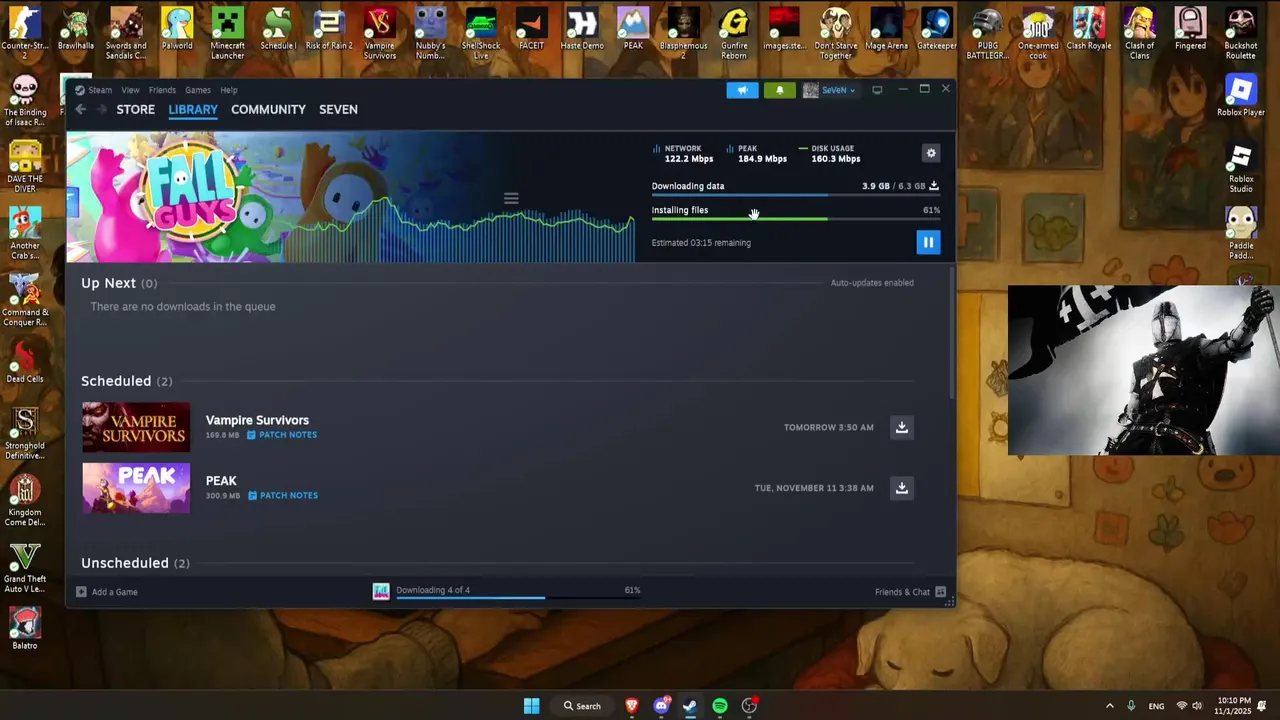Viewport: 1280px width, 720px height.
Task: Open the SEVEN profile tab
Action: click(338, 109)
